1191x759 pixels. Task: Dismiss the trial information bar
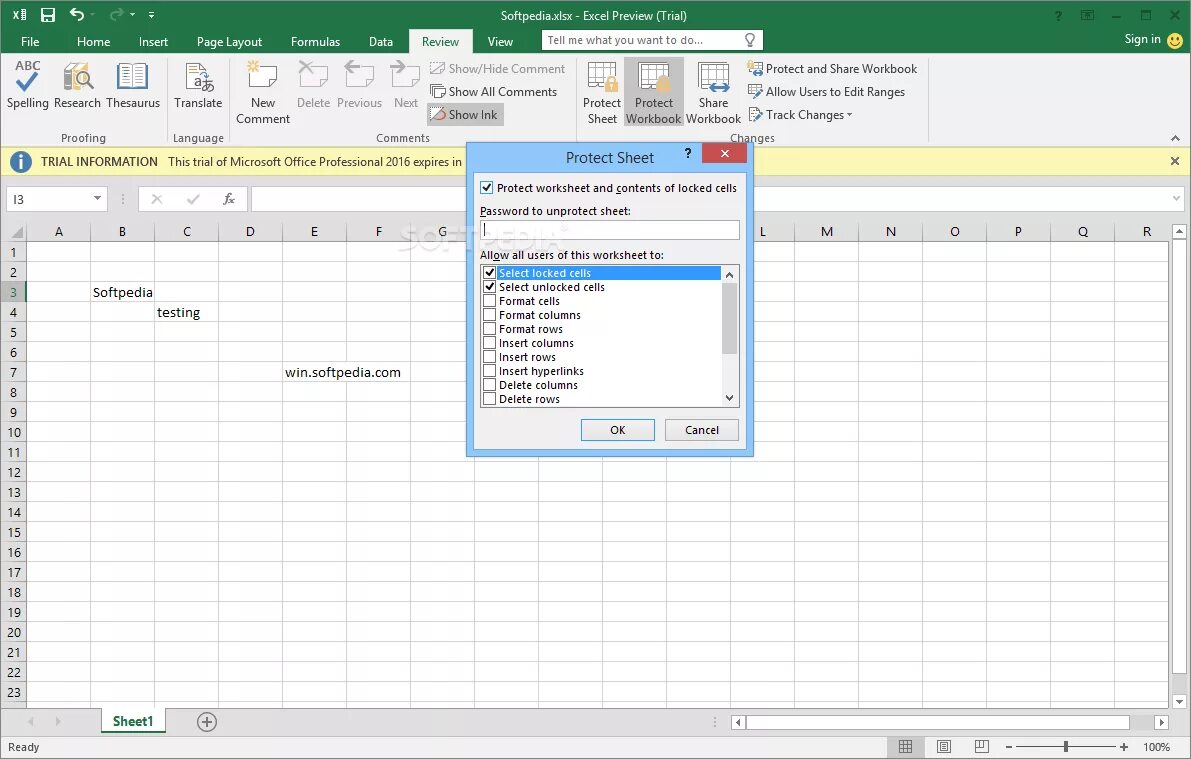pos(1175,161)
